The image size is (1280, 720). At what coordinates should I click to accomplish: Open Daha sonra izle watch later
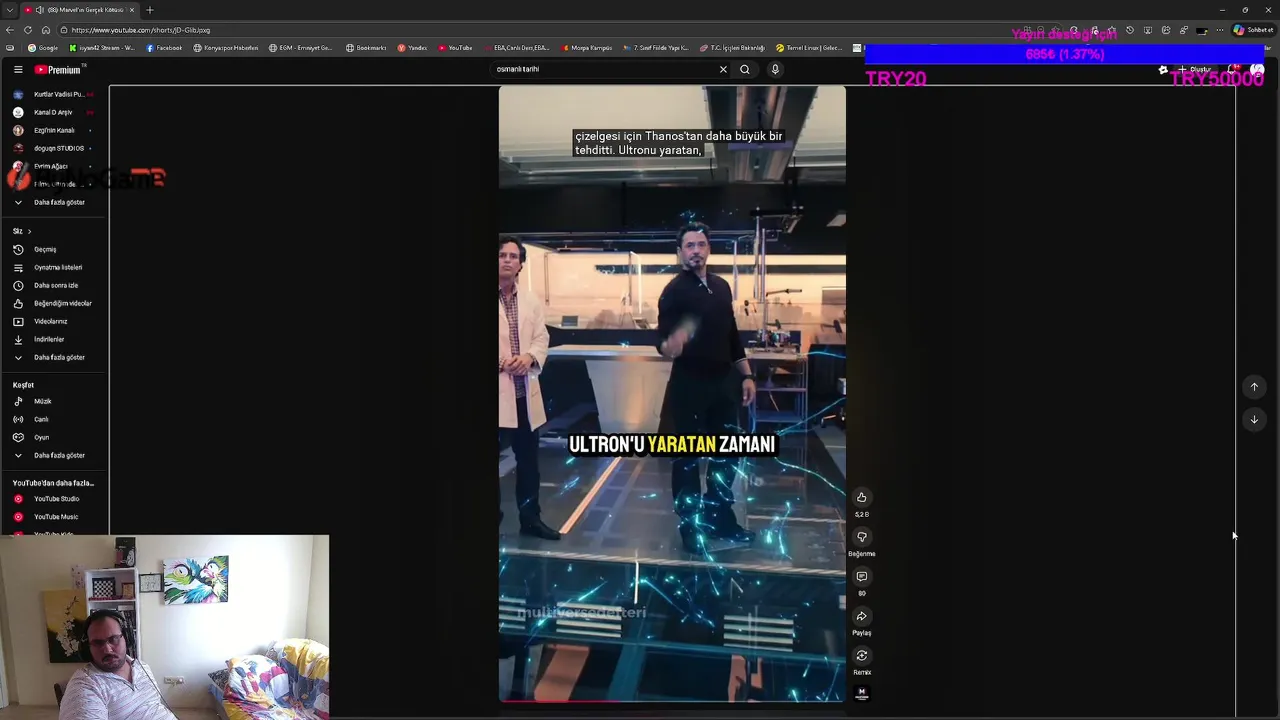pyautogui.click(x=54, y=286)
